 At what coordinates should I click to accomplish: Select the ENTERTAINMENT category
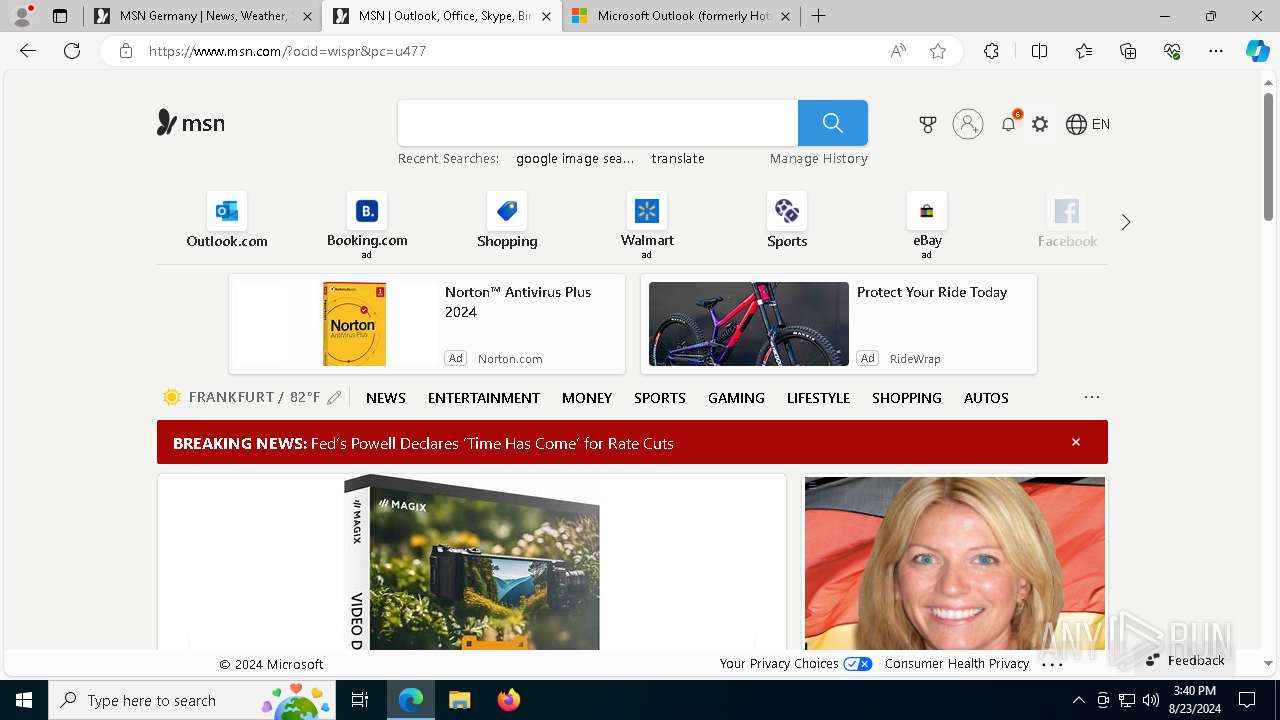click(x=484, y=398)
